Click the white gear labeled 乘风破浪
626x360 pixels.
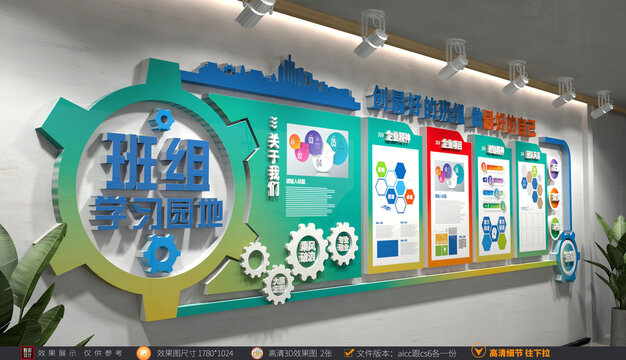tap(307, 251)
